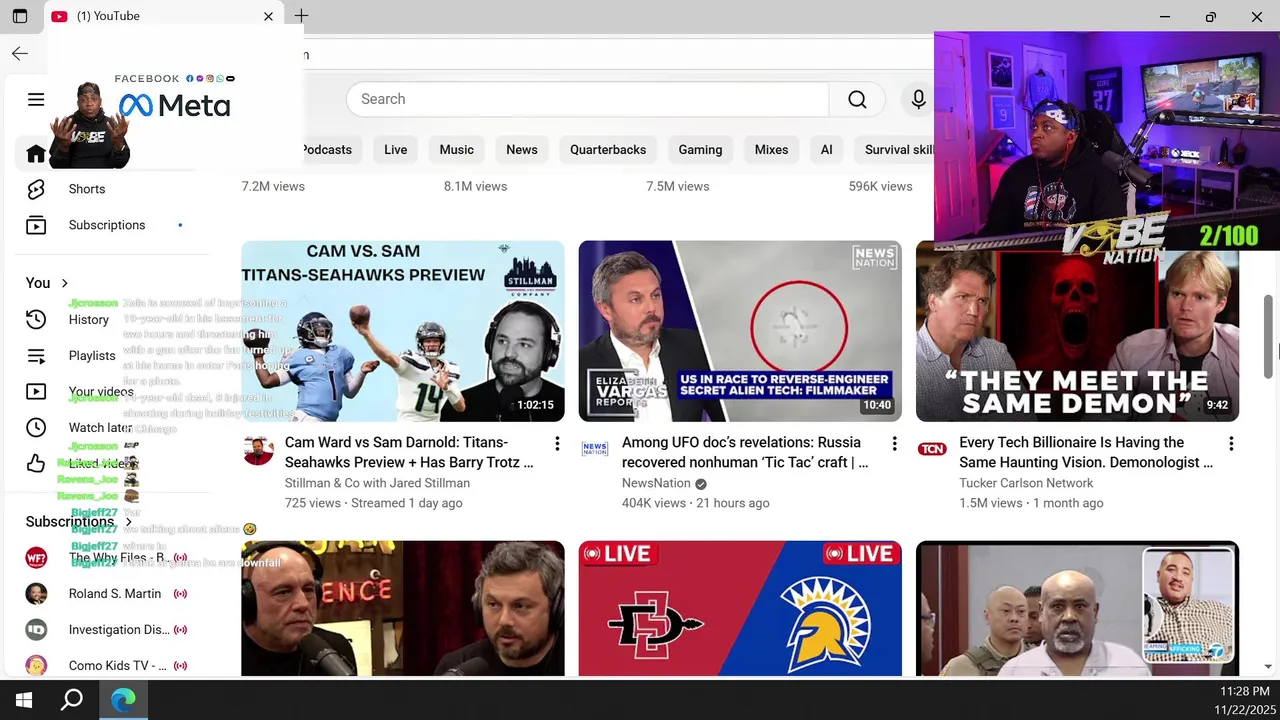Image resolution: width=1280 pixels, height=720 pixels.
Task: Close the (1) YouTube tab
Action: click(268, 16)
